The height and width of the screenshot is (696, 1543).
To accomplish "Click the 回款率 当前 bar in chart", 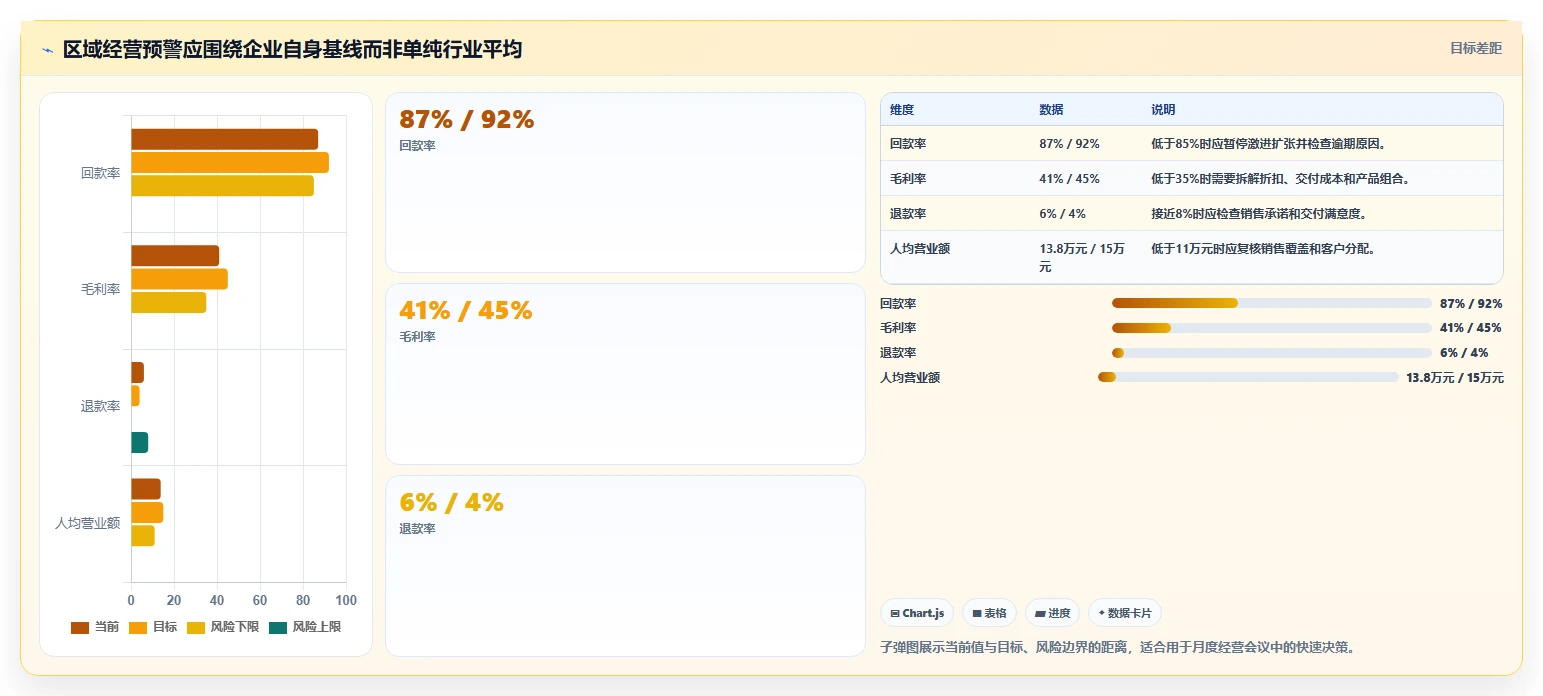I will (225, 139).
